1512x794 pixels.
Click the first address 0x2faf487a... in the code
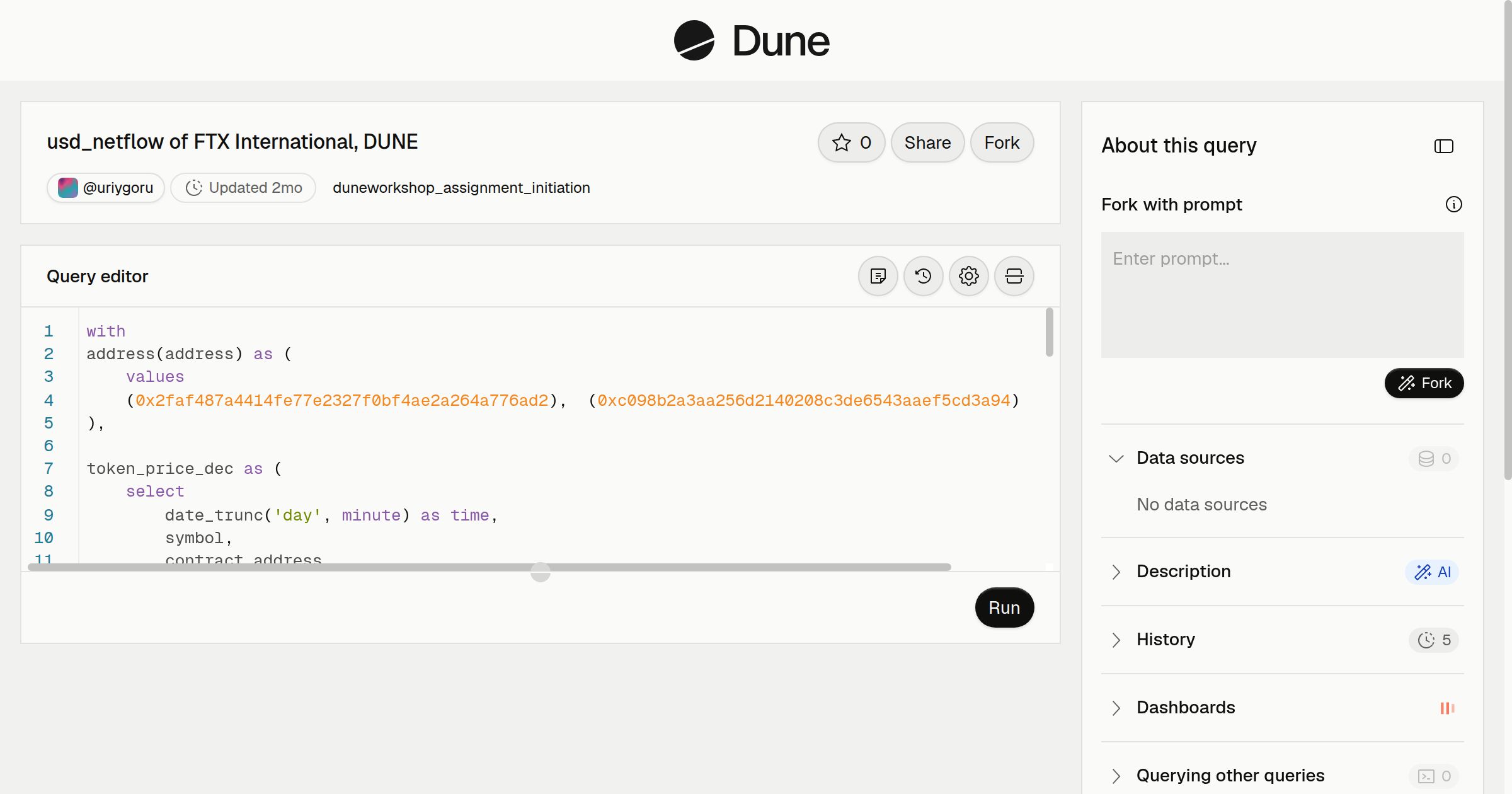[x=342, y=400]
